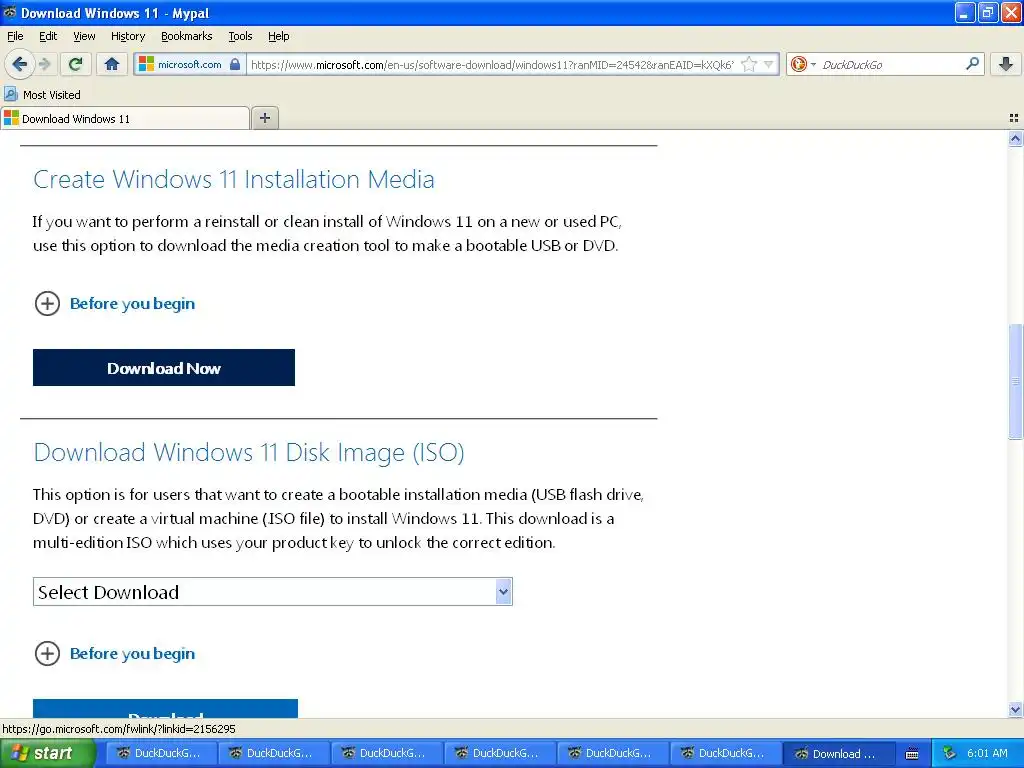
Task: Go forward with the forward arrow button
Action: (44, 64)
